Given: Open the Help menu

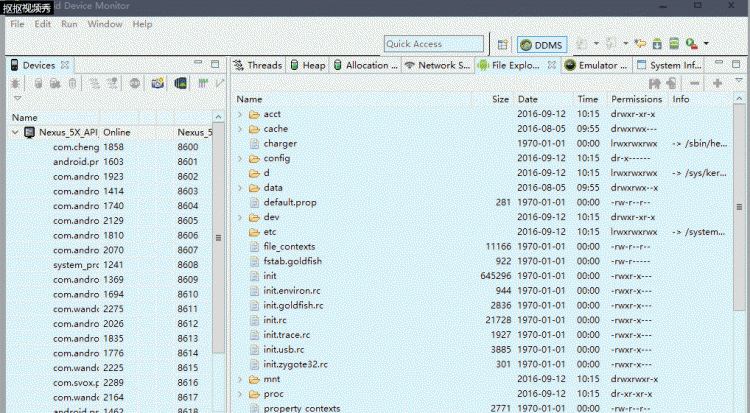Looking at the screenshot, I should click(142, 24).
